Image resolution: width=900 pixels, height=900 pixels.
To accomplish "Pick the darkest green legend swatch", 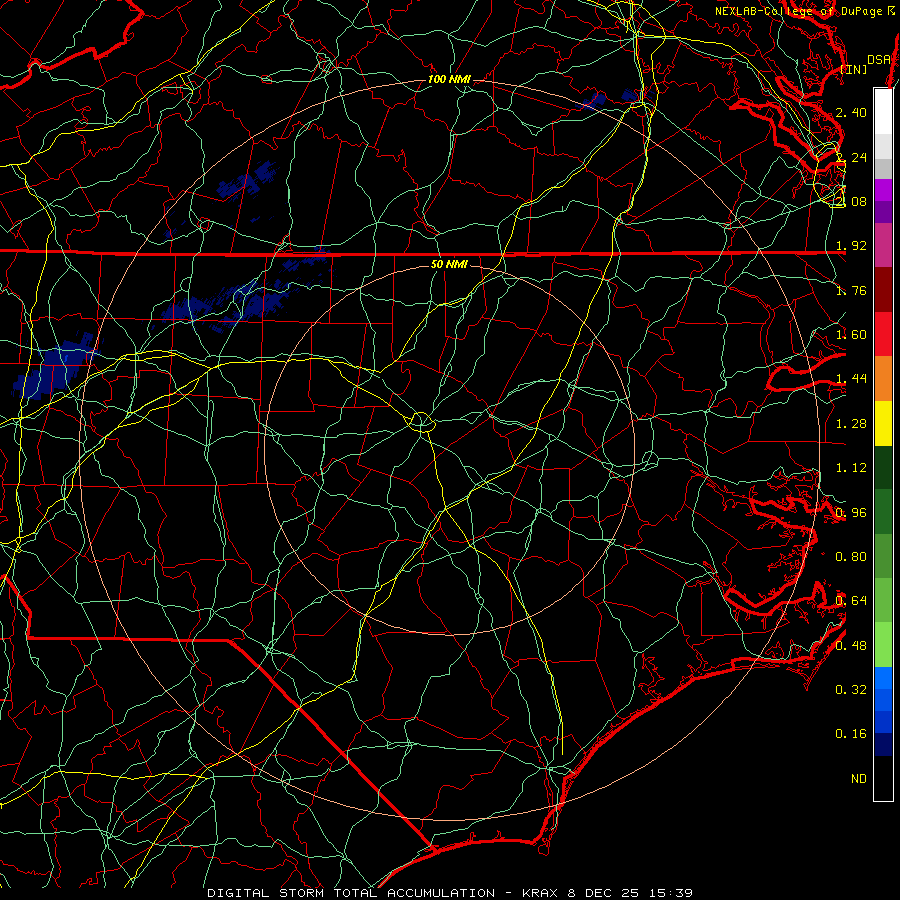I will click(x=883, y=467).
